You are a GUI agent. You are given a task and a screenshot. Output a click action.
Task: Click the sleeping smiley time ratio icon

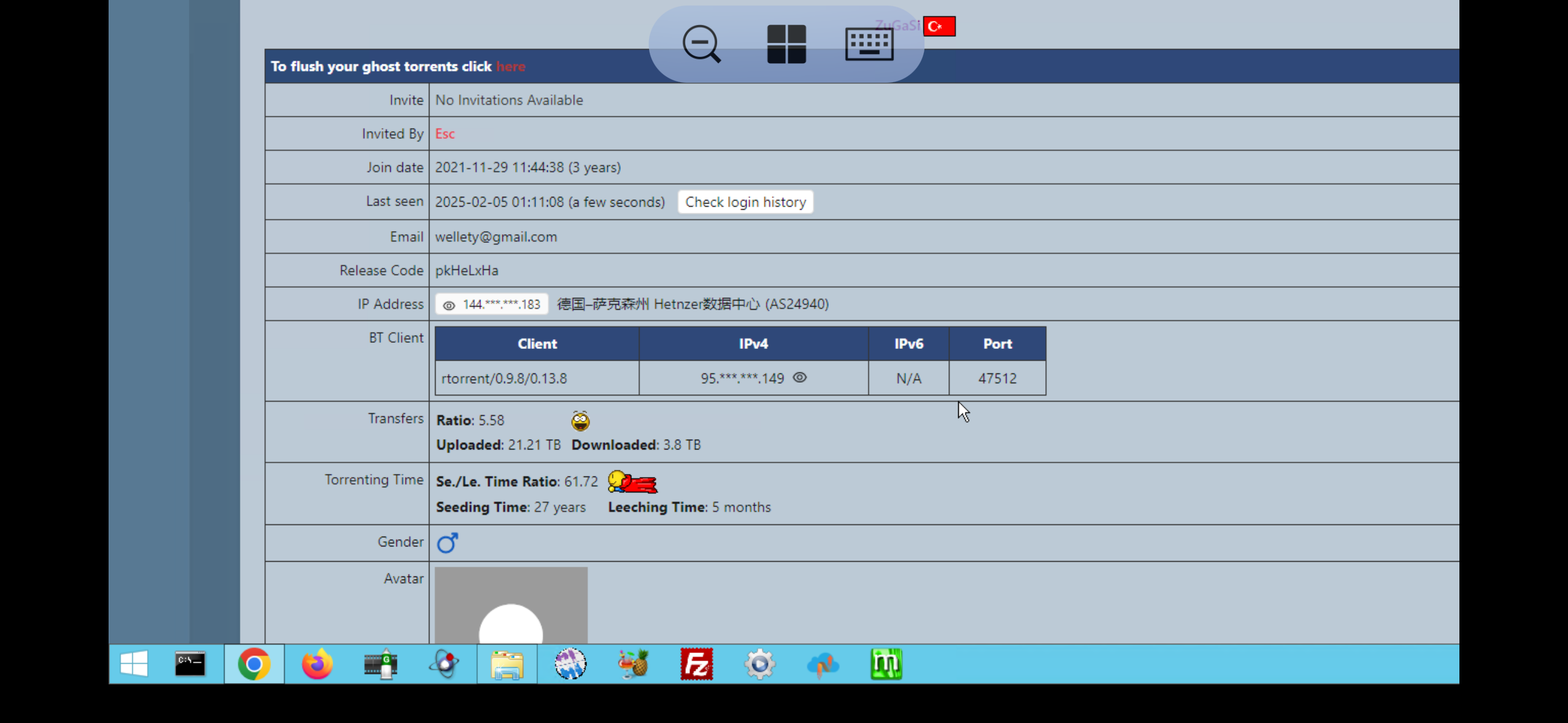pyautogui.click(x=632, y=482)
